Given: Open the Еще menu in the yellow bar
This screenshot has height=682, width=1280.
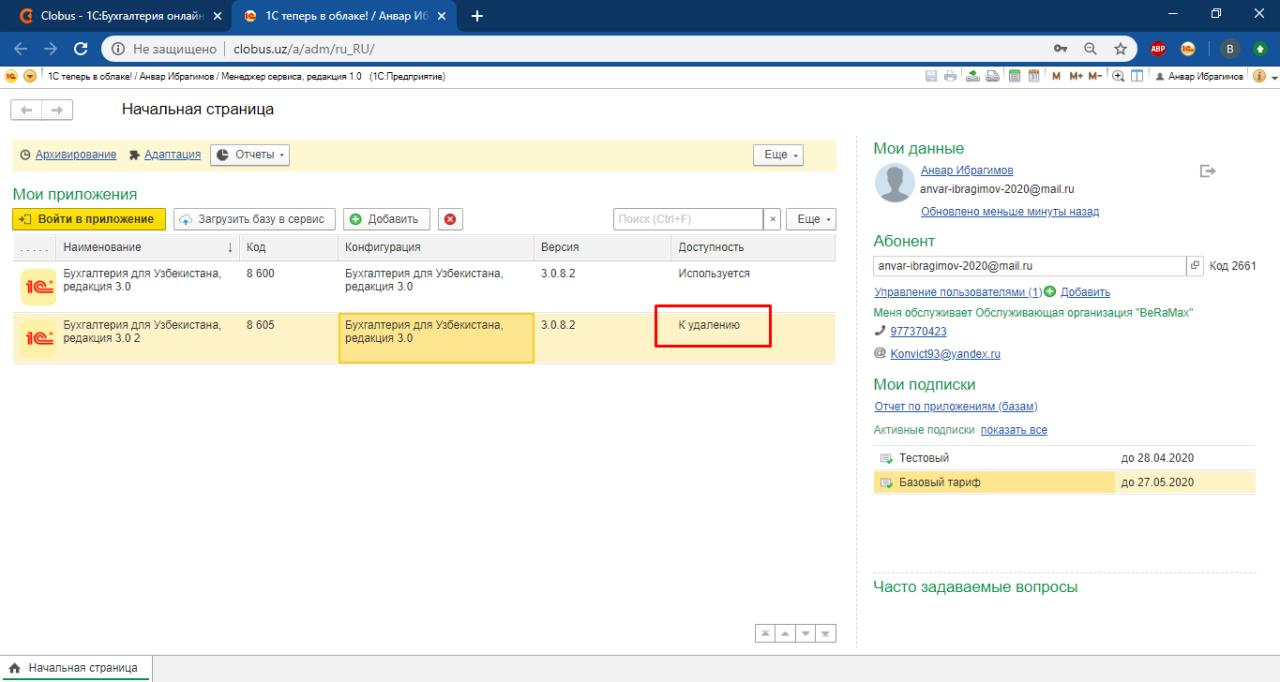Looking at the screenshot, I should tap(780, 155).
